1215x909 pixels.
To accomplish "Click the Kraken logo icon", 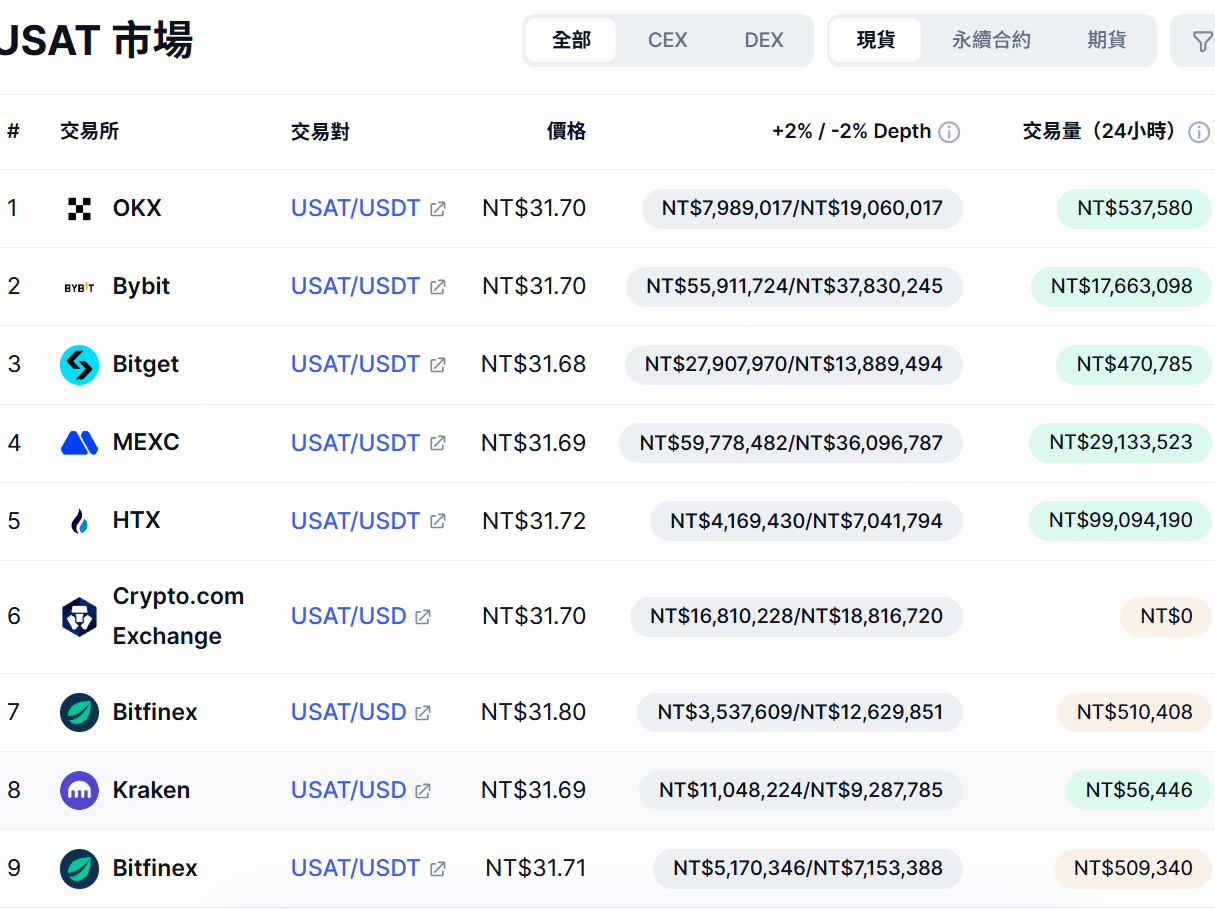I will pyautogui.click(x=79, y=790).
